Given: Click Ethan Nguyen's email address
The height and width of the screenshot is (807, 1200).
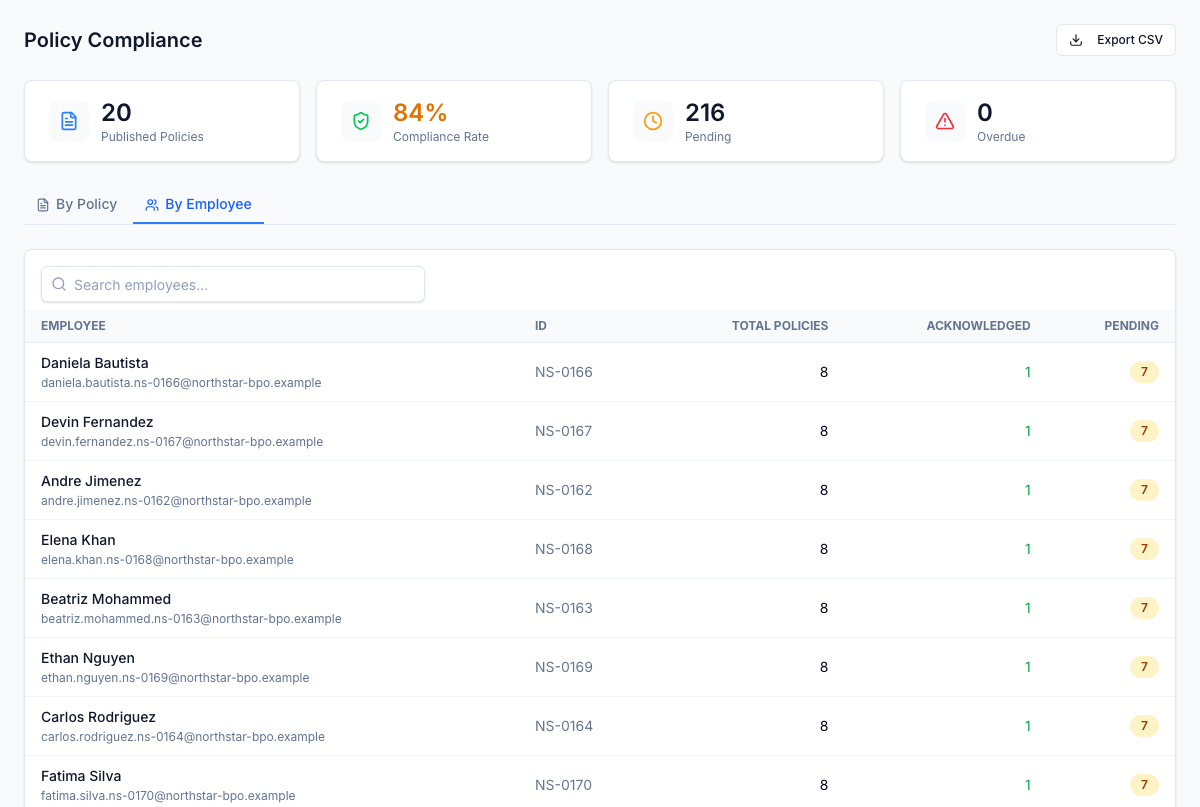Looking at the screenshot, I should click(175, 678).
